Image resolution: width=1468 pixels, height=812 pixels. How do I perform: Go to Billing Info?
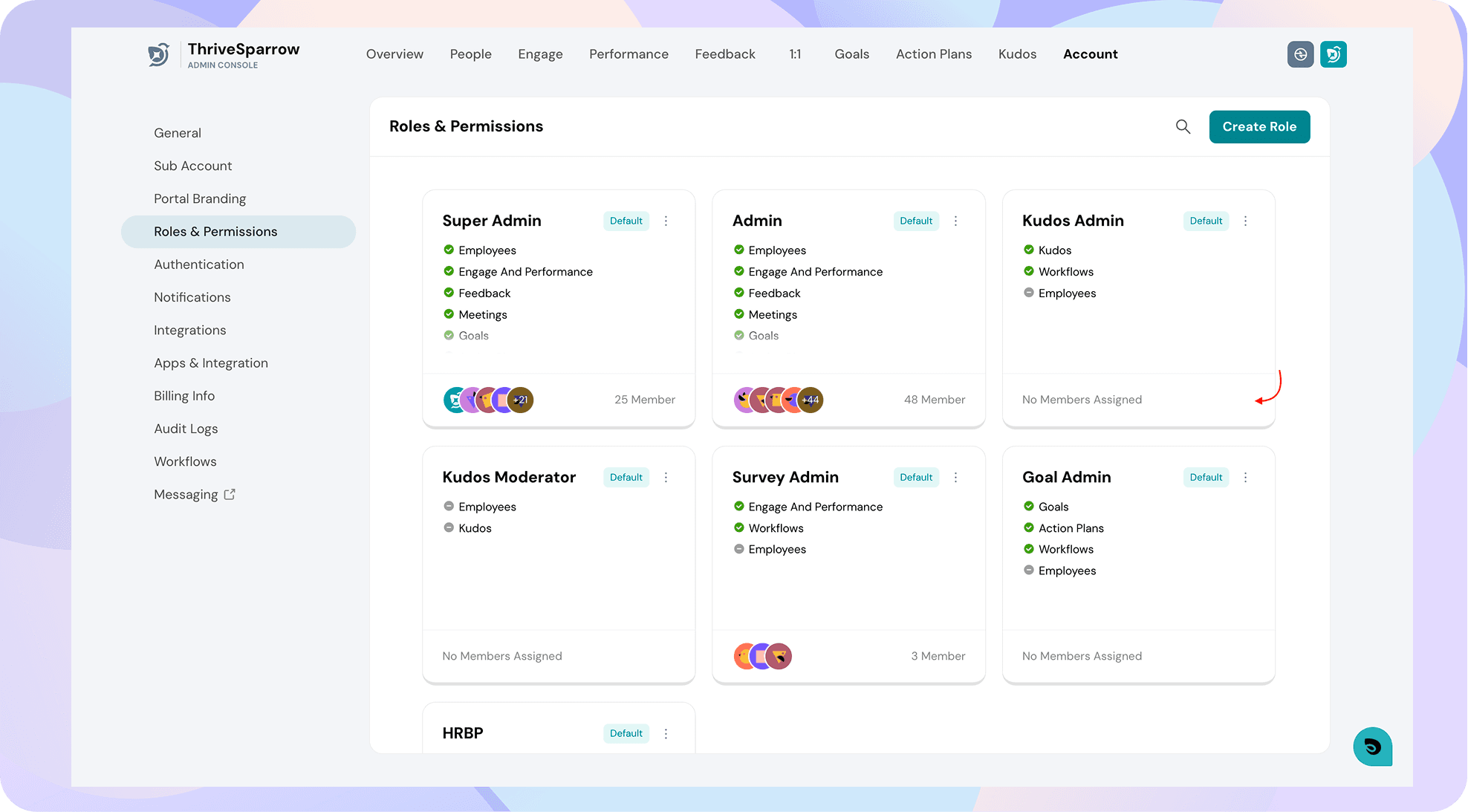[x=184, y=396]
